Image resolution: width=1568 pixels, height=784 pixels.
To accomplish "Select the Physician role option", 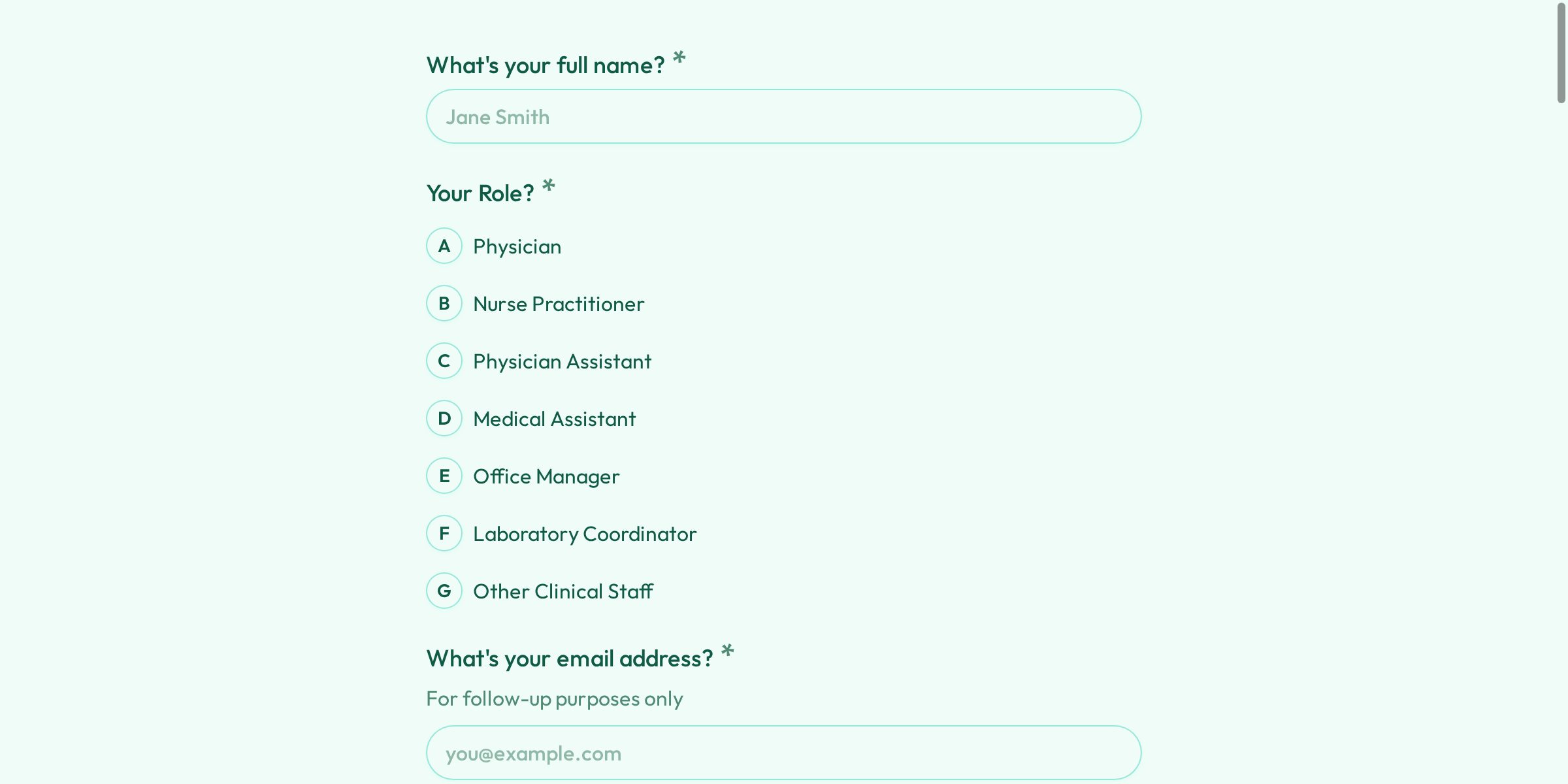I will tap(517, 246).
